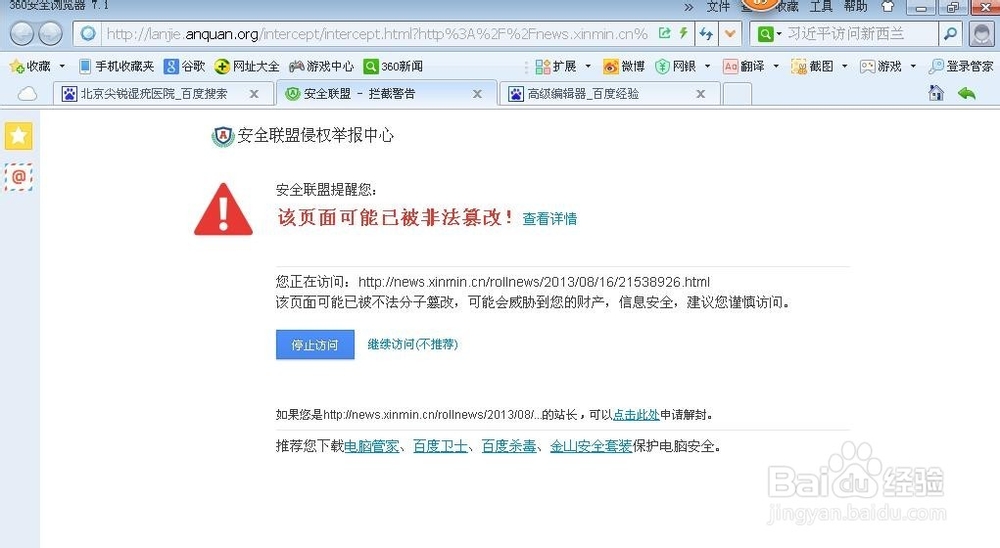Click the orange download arrow next to refresh
The height and width of the screenshot is (548, 1000).
point(730,34)
